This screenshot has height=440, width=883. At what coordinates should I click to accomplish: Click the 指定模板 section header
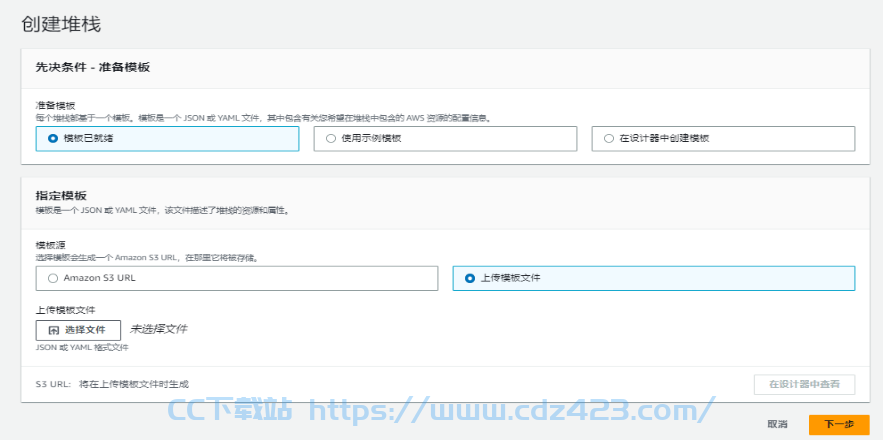coord(61,196)
